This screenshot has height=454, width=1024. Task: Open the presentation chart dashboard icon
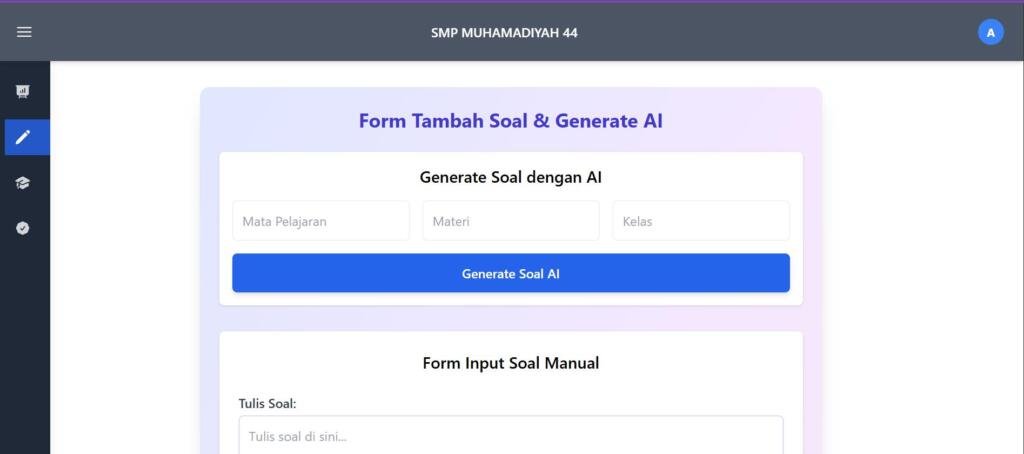point(23,92)
